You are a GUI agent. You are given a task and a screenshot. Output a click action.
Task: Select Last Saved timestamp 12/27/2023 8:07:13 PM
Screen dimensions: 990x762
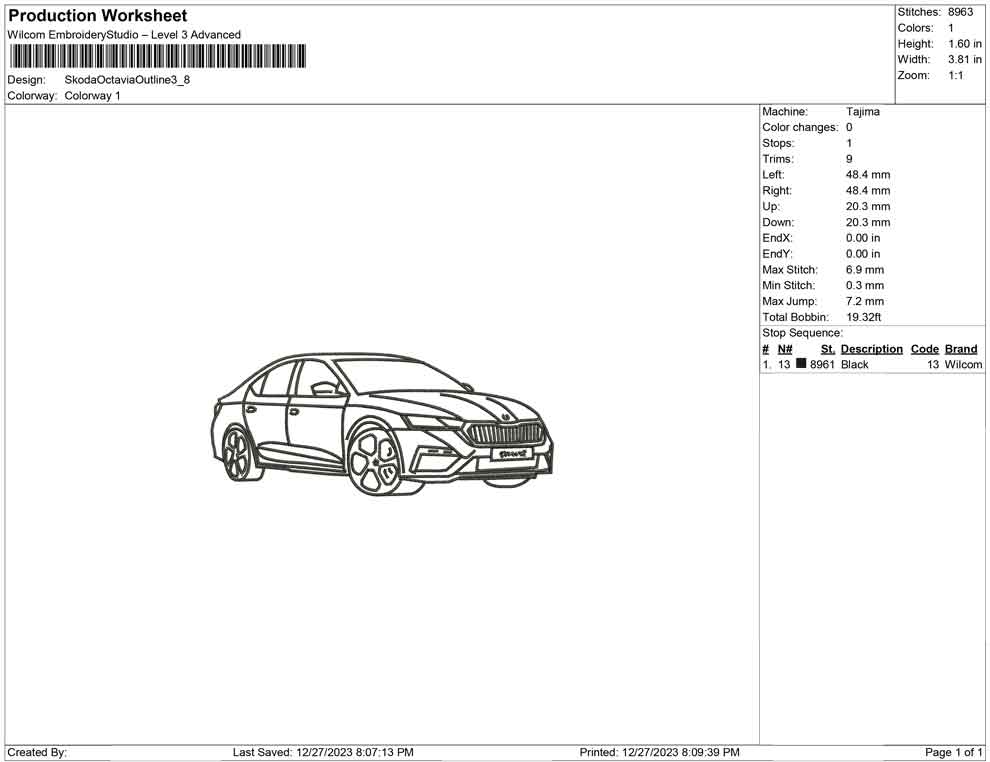355,753
